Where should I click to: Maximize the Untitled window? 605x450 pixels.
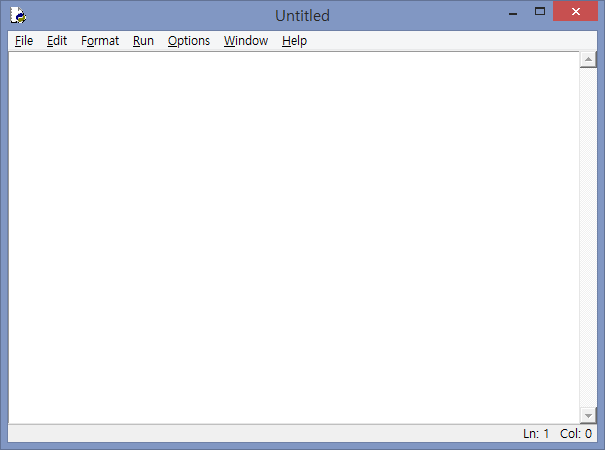540,11
